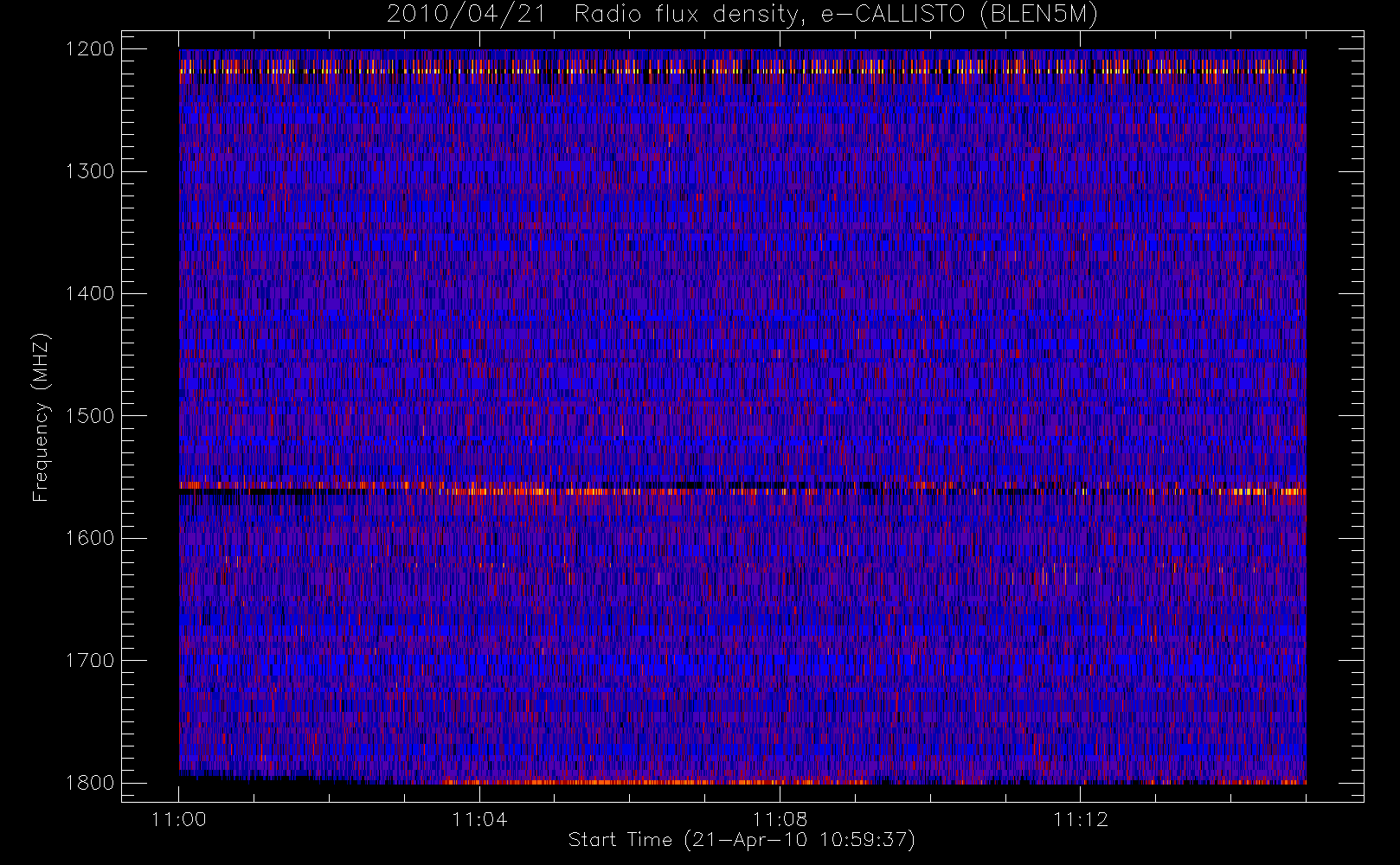The height and width of the screenshot is (865, 1400).
Task: Select the 1200 frequency tick label
Action: 90,49
